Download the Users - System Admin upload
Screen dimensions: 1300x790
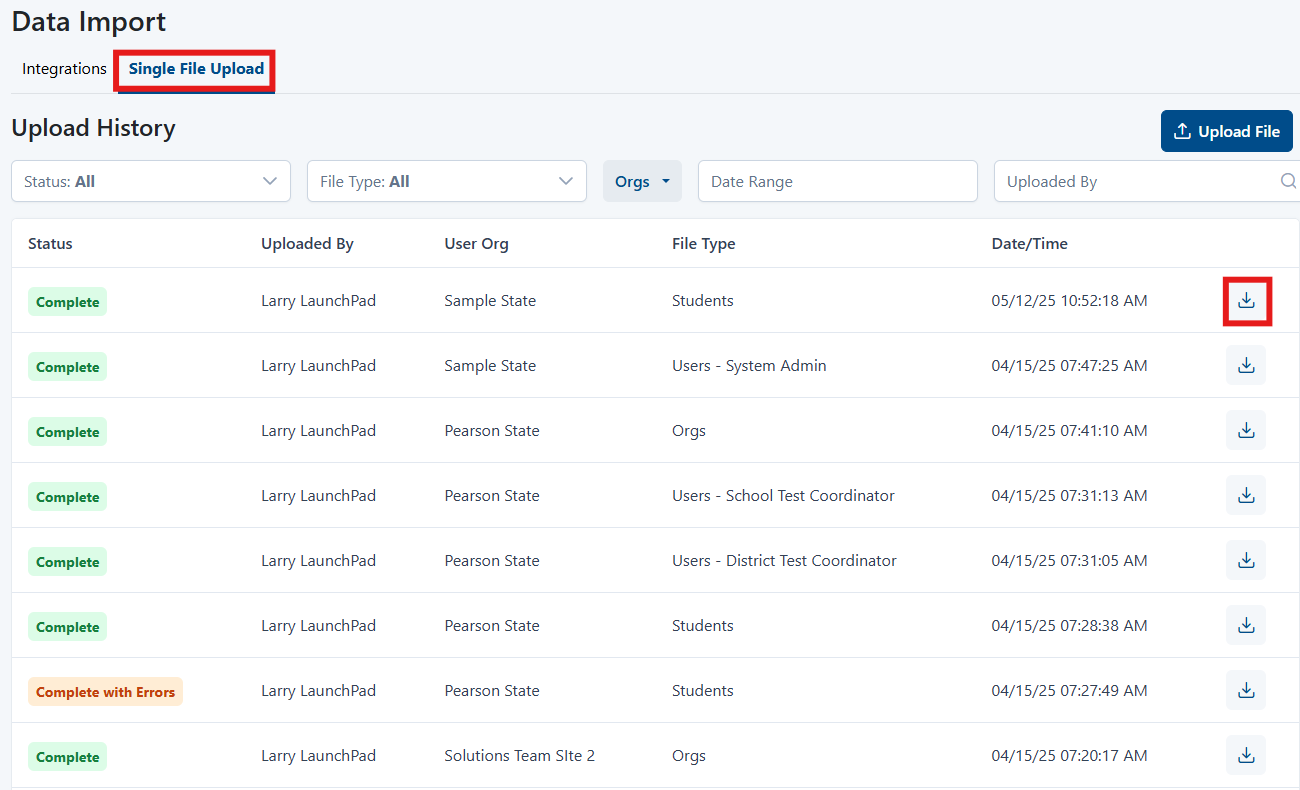point(1246,366)
